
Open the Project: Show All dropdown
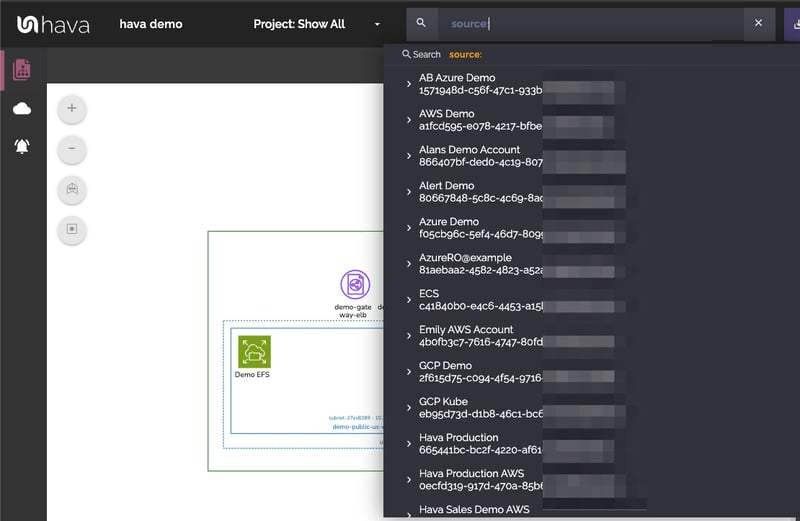[316, 24]
